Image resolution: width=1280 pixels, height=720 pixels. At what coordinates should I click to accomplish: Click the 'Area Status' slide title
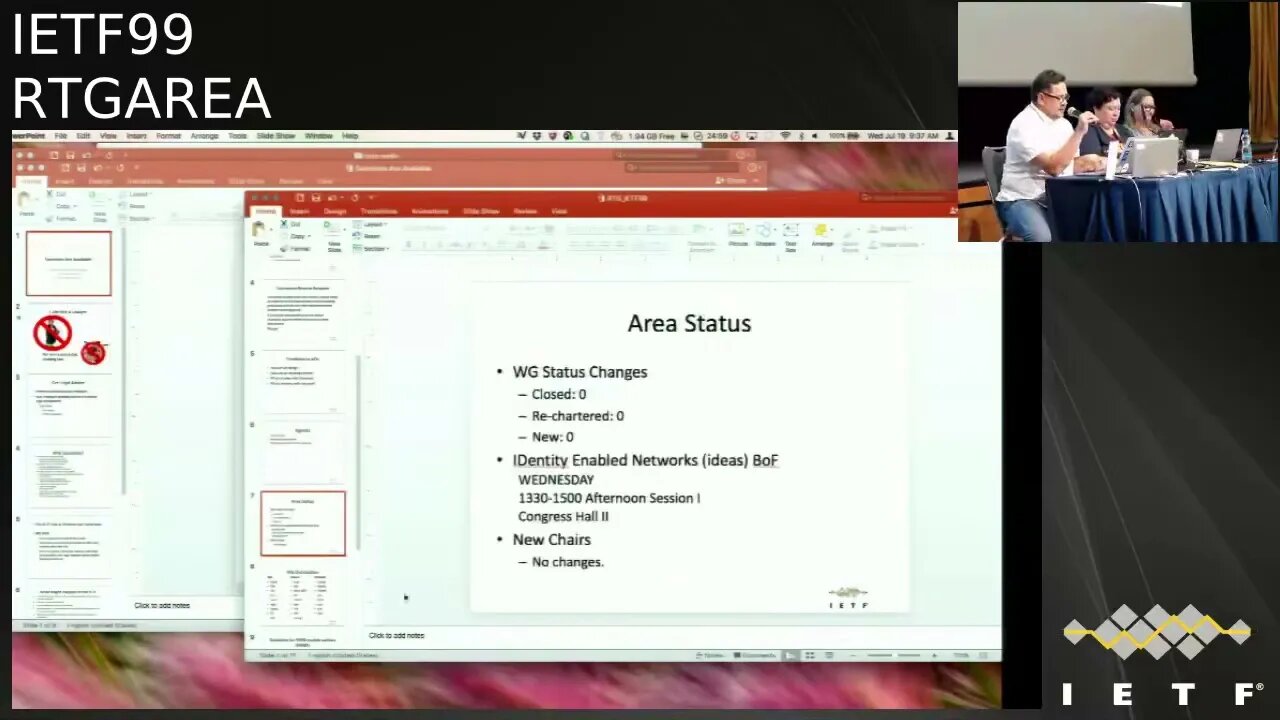(x=689, y=323)
